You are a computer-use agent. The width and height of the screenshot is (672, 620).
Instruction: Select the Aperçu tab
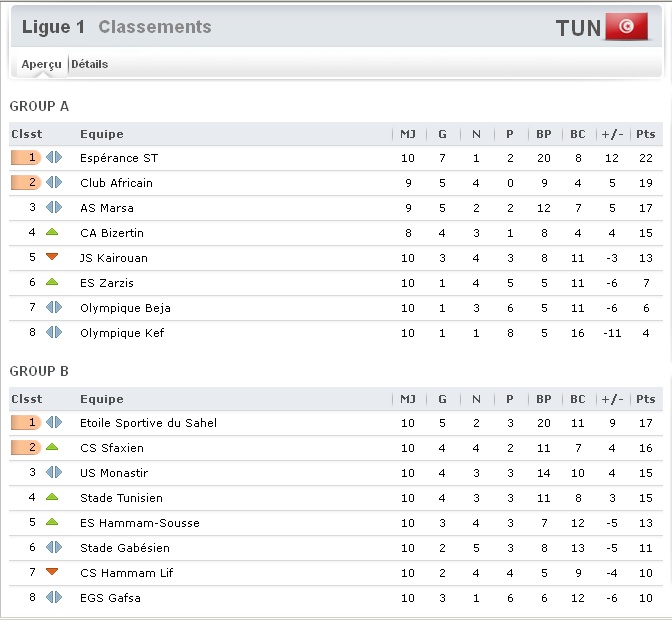click(42, 64)
